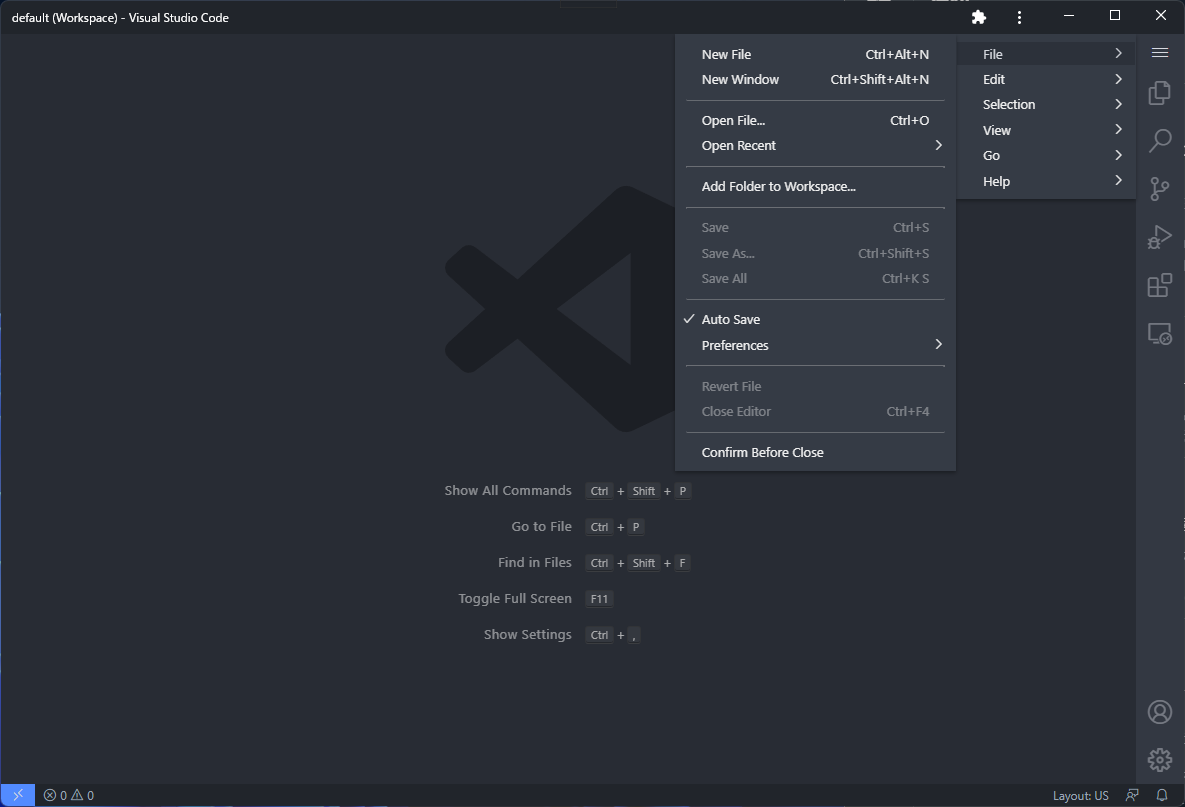Screen dimensions: 1185x807
Task: Open the Source Control view icon
Action: pos(1159,189)
